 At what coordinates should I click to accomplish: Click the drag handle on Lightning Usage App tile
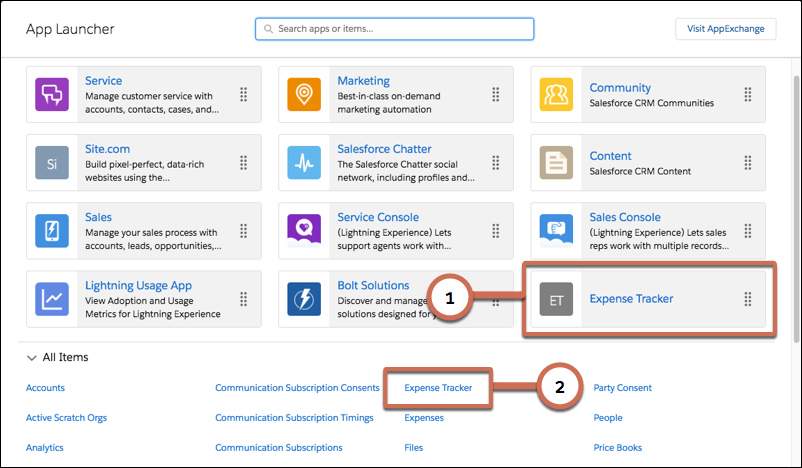[x=243, y=299]
